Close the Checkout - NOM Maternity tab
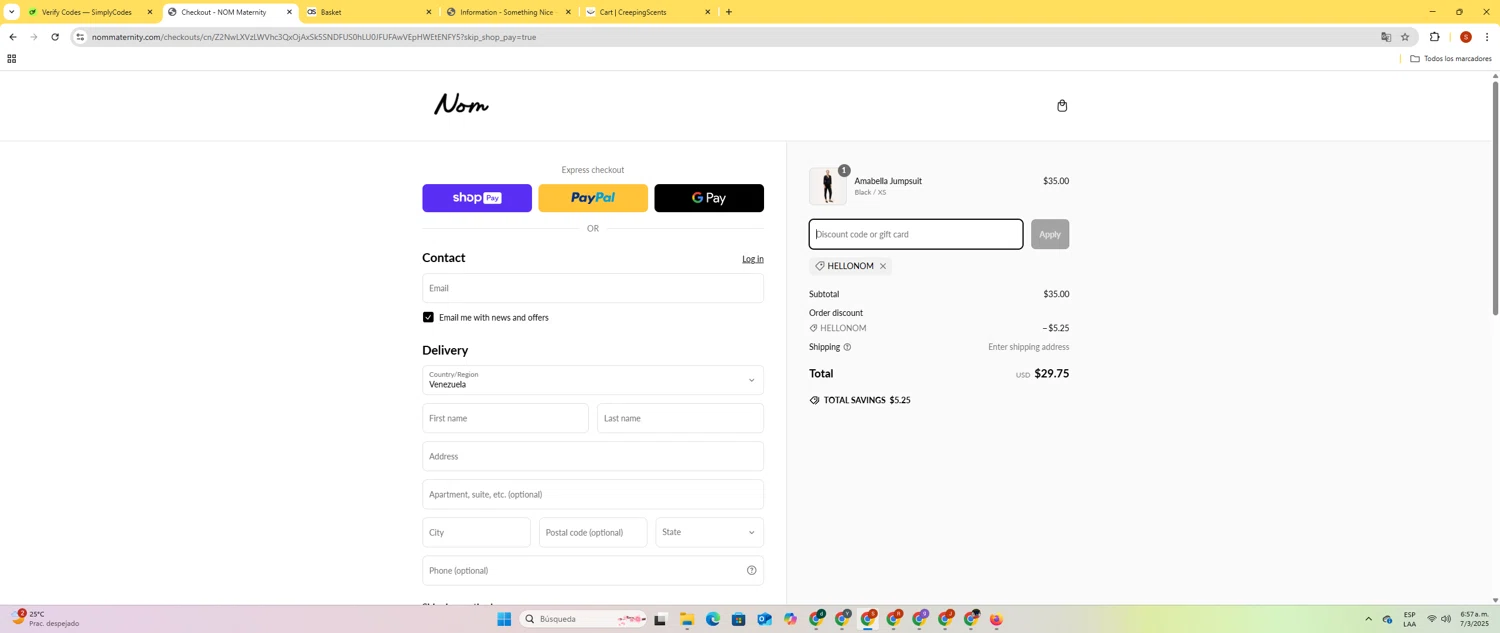 pyautogui.click(x=289, y=12)
